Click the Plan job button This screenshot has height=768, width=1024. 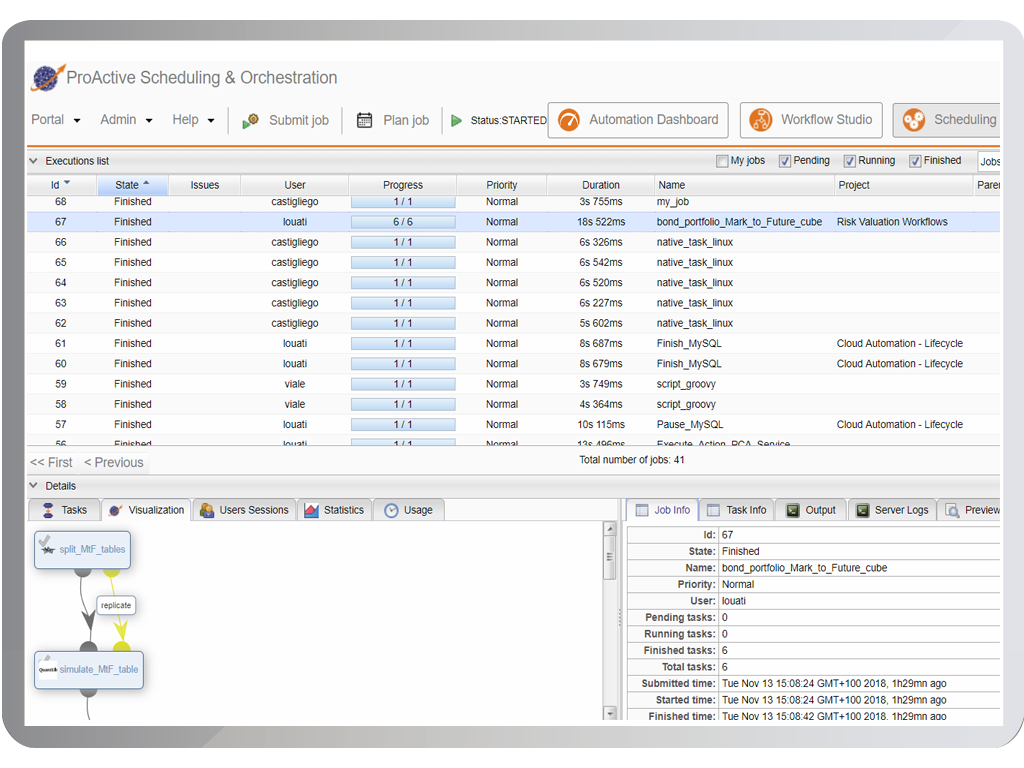coord(392,120)
